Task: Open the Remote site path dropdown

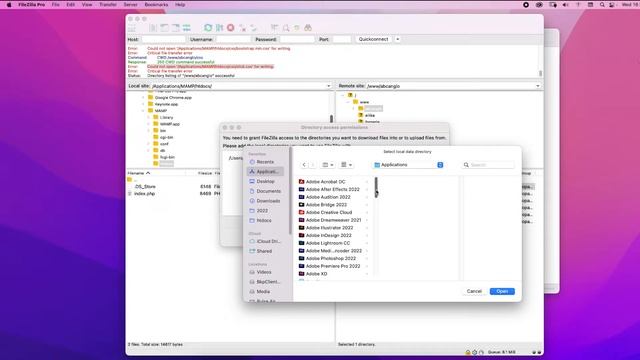Action: point(538,86)
